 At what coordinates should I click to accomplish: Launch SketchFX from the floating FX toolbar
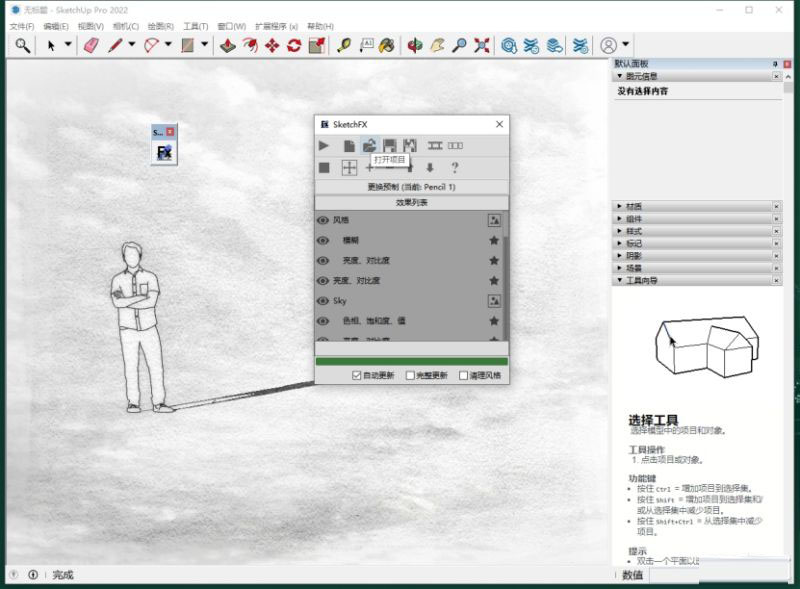[x=164, y=152]
